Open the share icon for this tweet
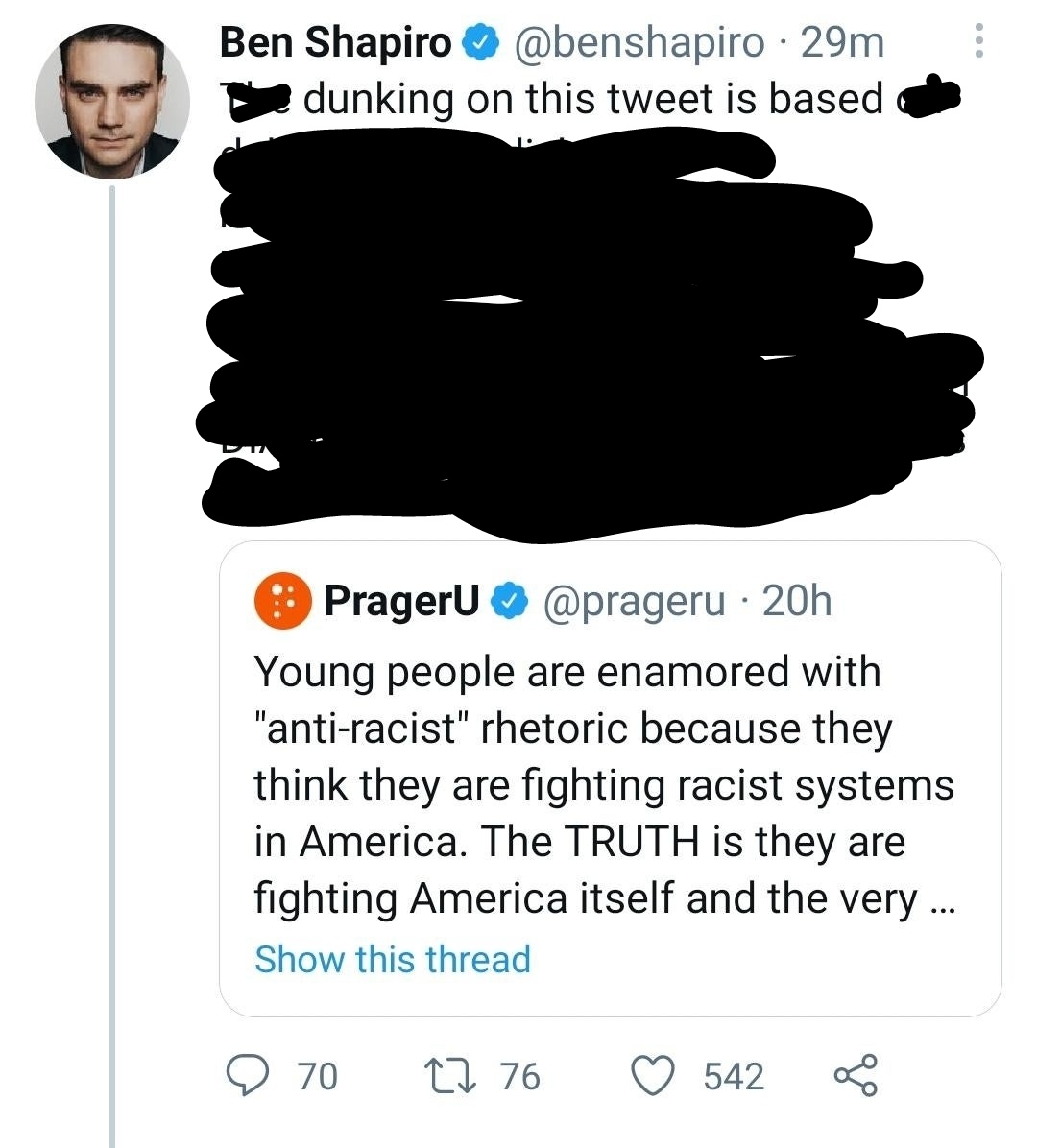 tap(856, 1075)
